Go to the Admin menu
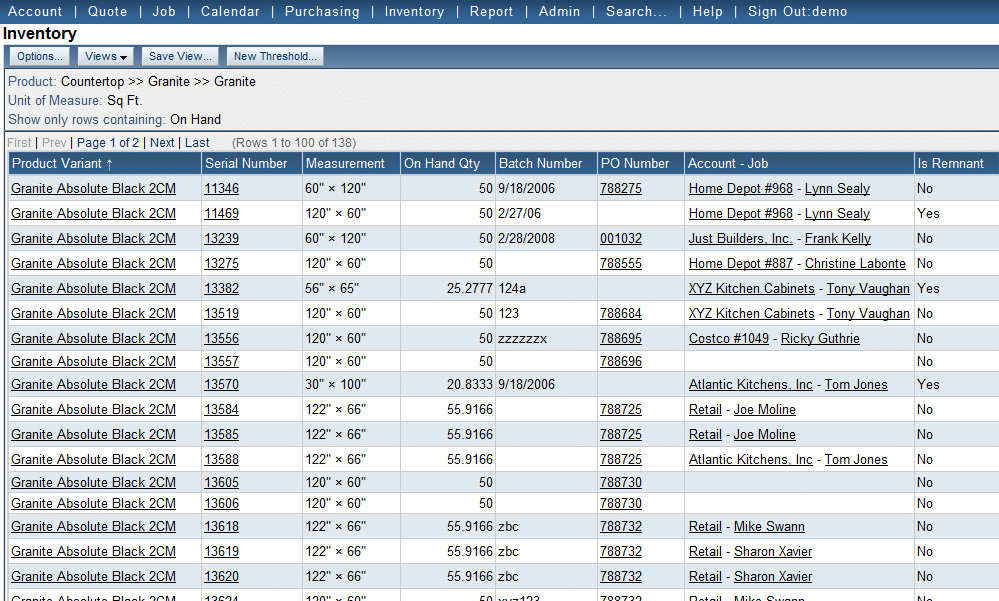Screen dimensions: 999x601 click(559, 12)
